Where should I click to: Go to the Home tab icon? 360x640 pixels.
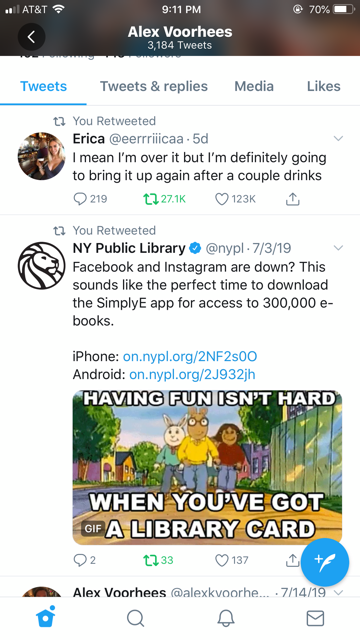point(46,617)
